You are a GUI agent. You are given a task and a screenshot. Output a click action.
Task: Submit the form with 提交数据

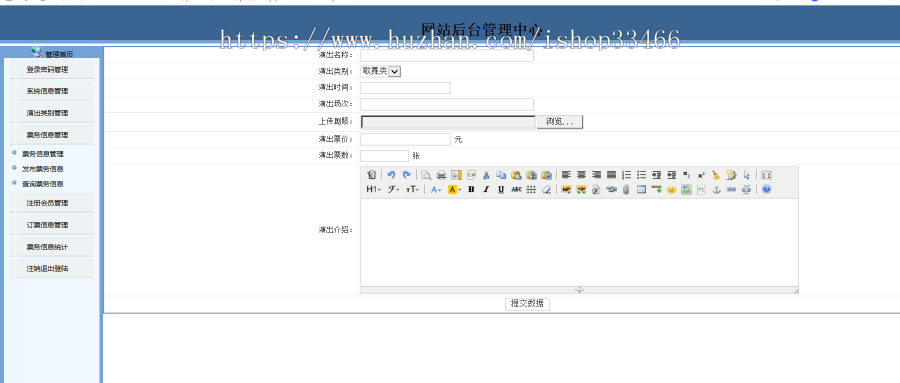[x=527, y=304]
